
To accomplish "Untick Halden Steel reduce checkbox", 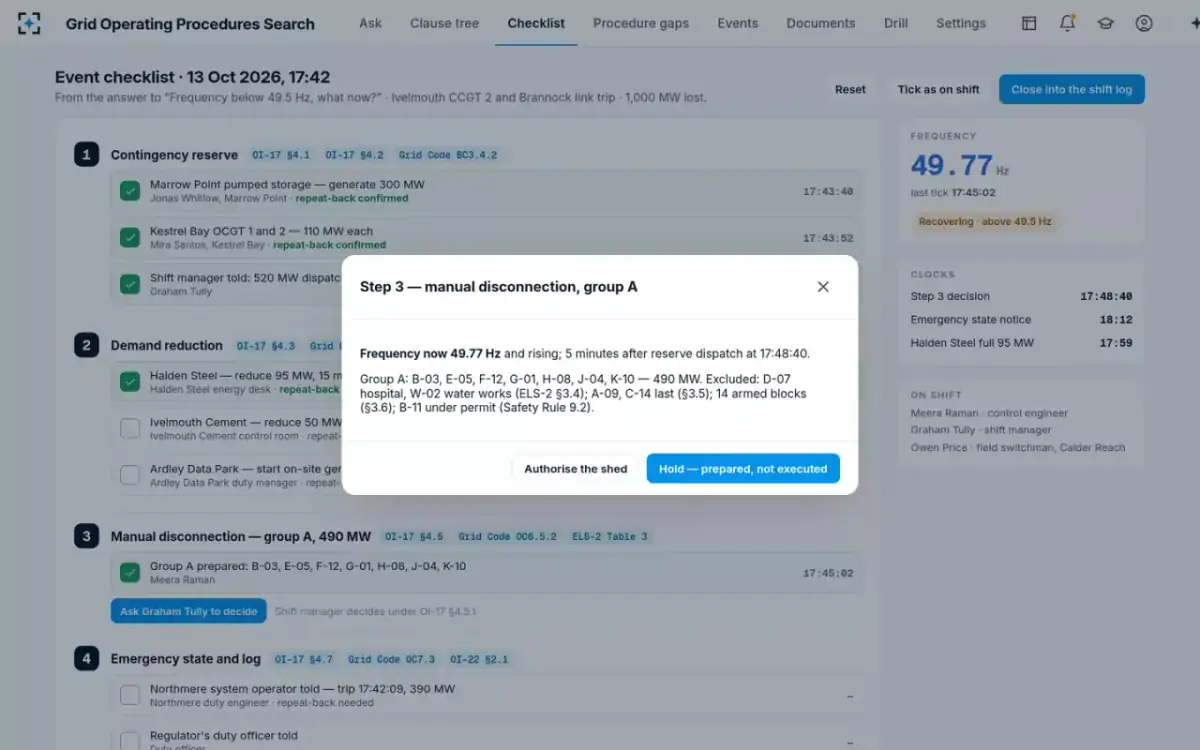I will [130, 382].
